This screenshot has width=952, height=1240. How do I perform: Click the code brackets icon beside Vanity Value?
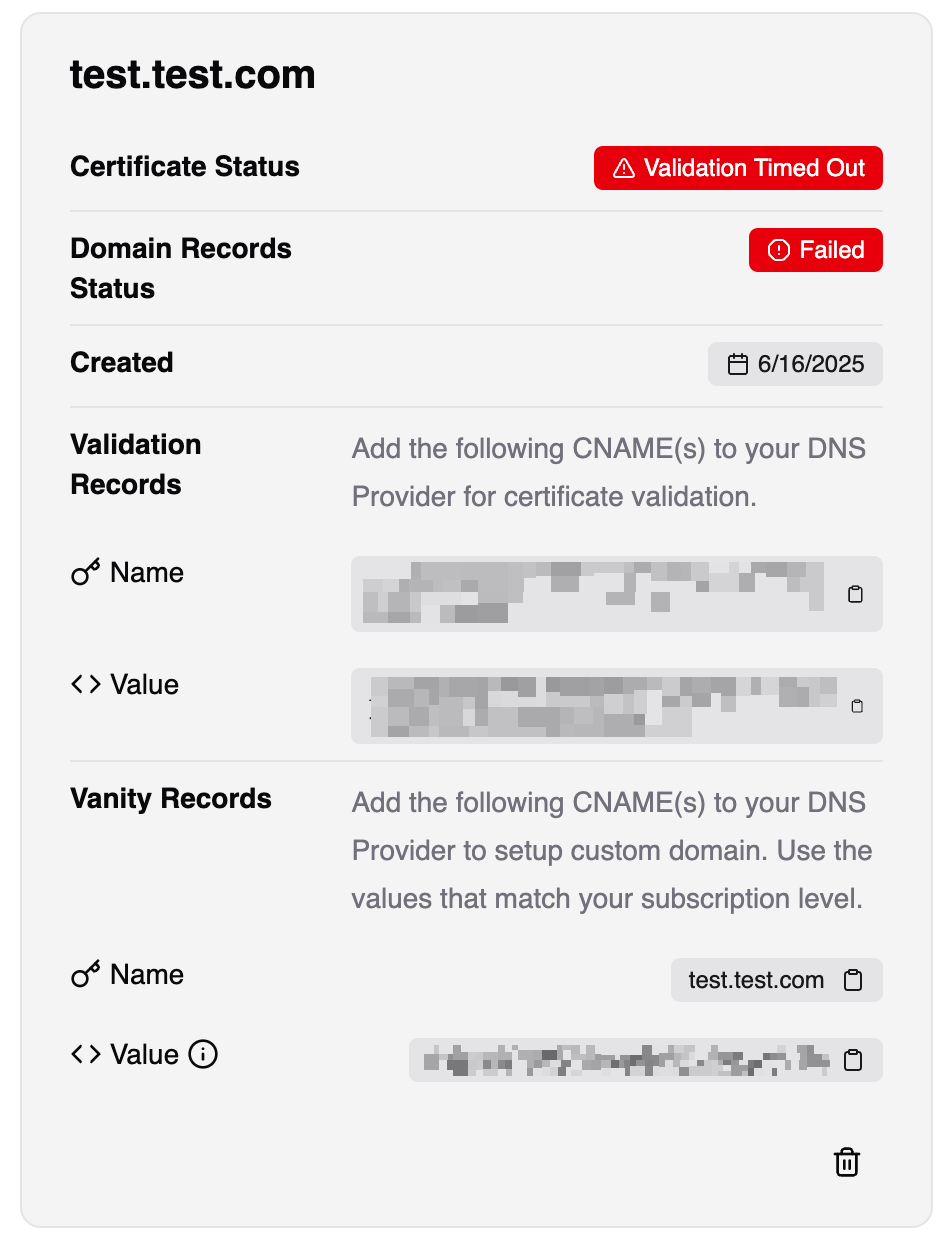84,1054
